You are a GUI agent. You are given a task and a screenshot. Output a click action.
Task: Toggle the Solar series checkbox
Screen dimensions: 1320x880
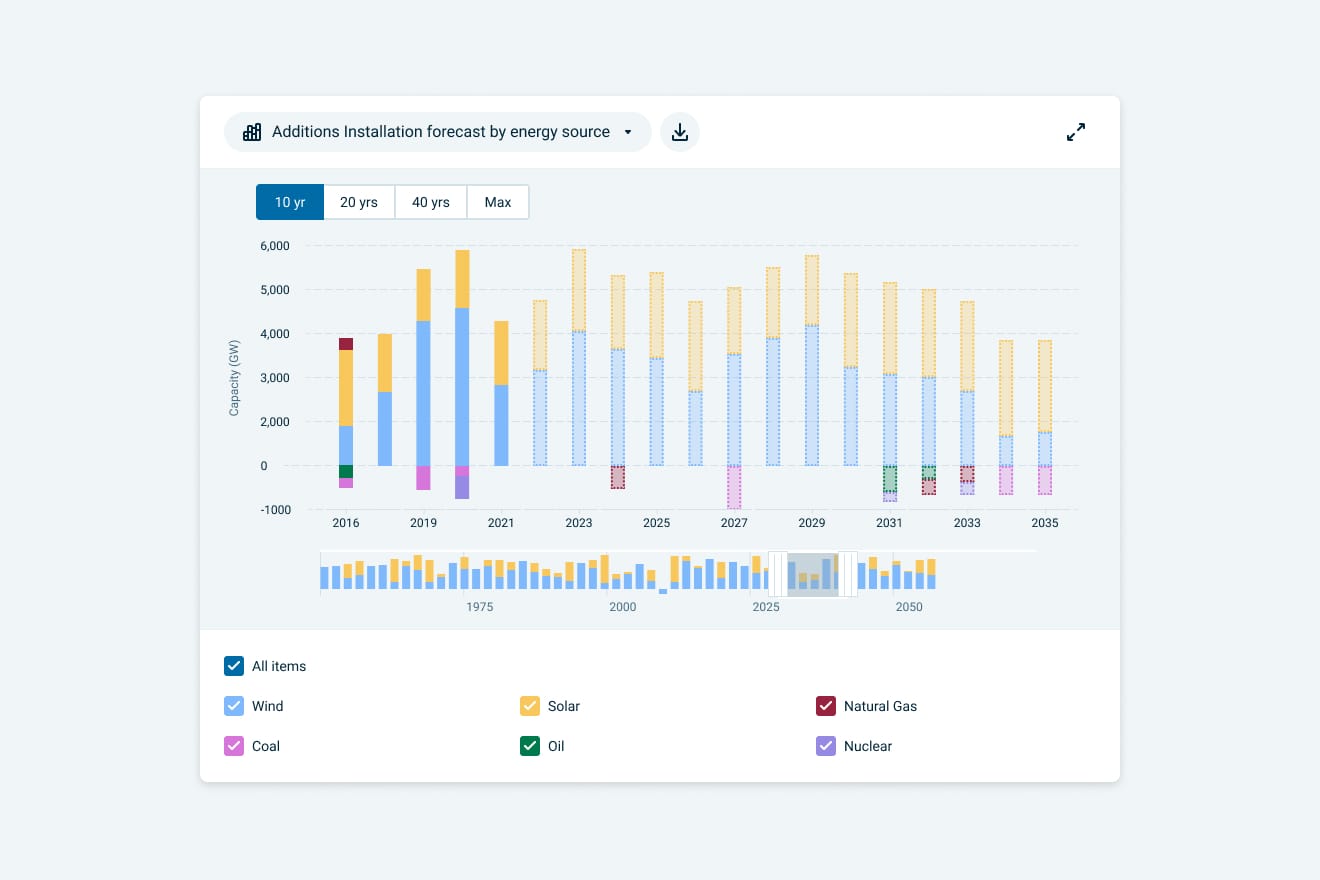coord(530,706)
